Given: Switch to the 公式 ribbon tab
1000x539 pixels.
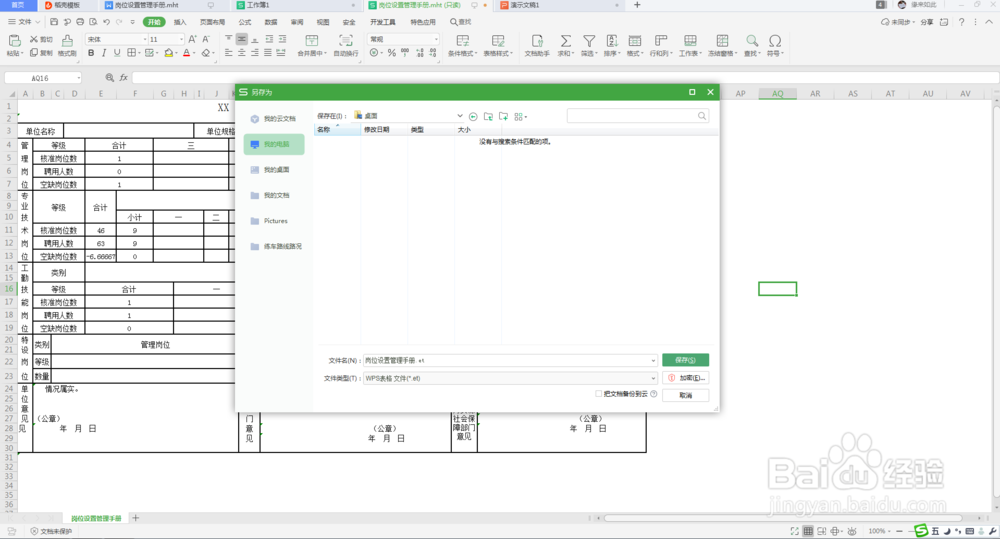Looking at the screenshot, I should point(245,22).
